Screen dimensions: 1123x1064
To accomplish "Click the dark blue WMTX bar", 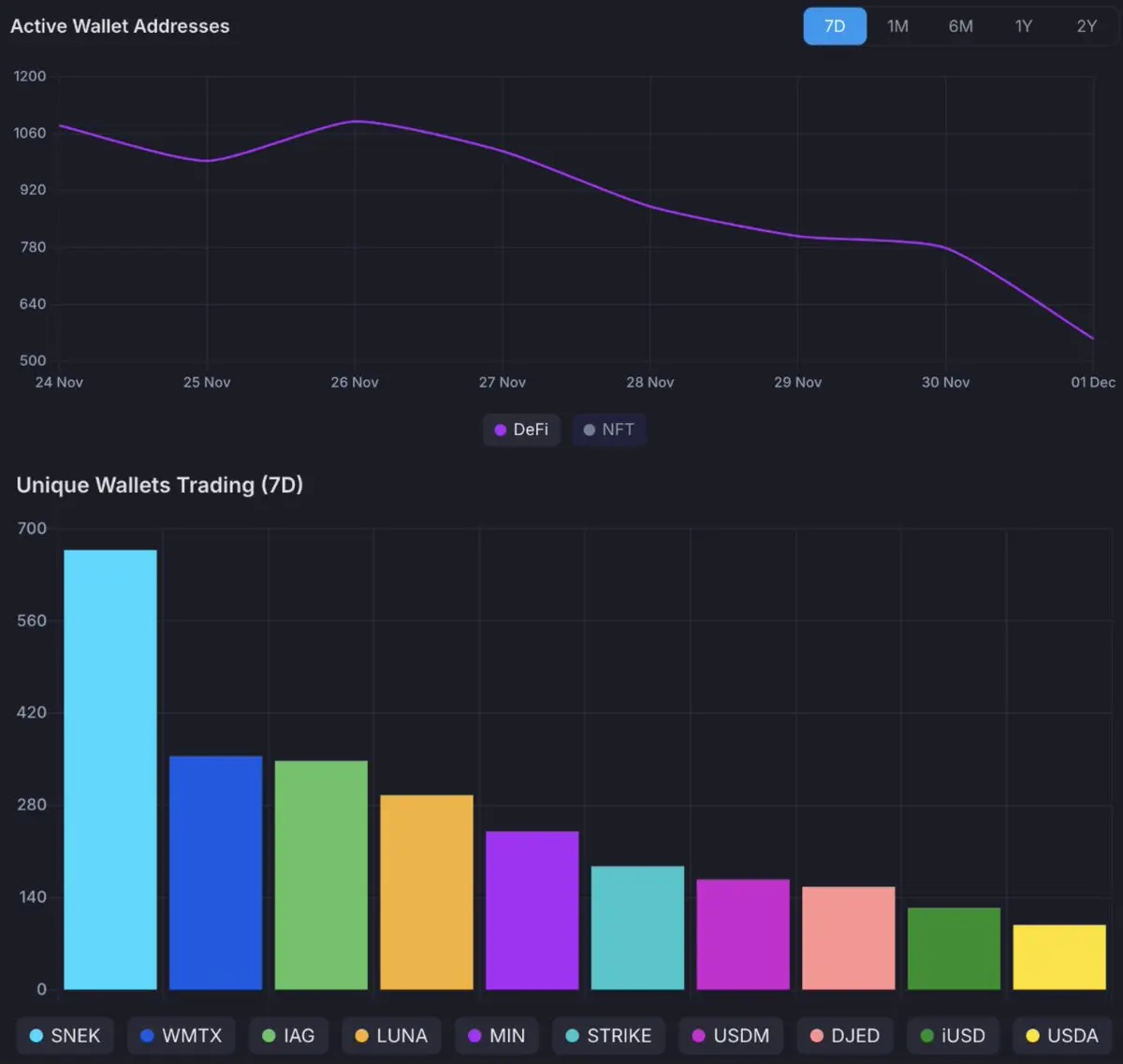I will [215, 872].
